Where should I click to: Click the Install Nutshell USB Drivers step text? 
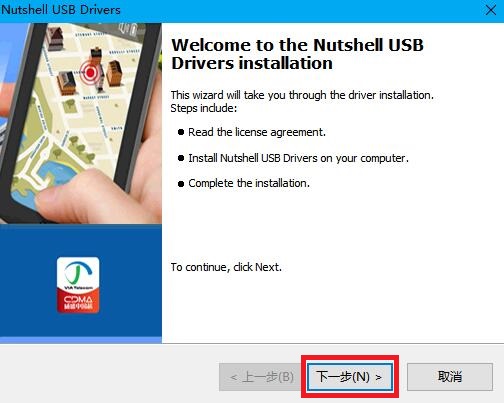coord(299,158)
